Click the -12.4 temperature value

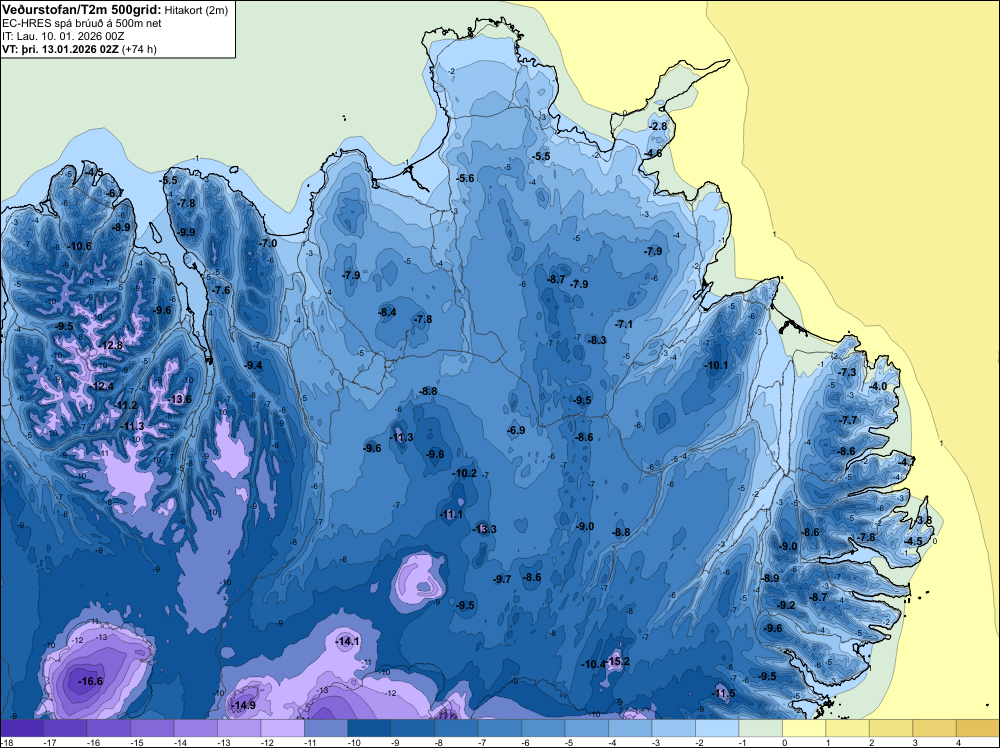(101, 386)
